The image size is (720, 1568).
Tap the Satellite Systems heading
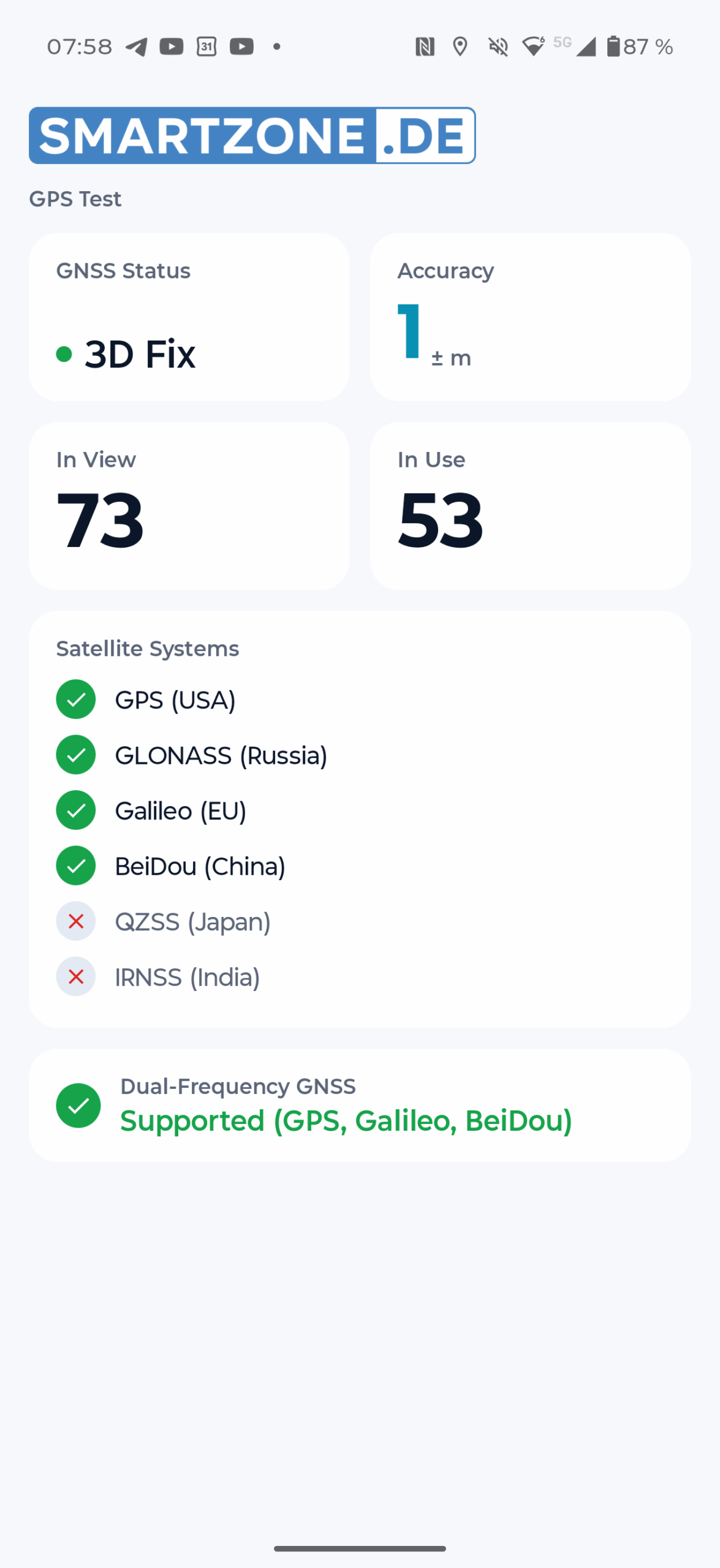pos(148,649)
